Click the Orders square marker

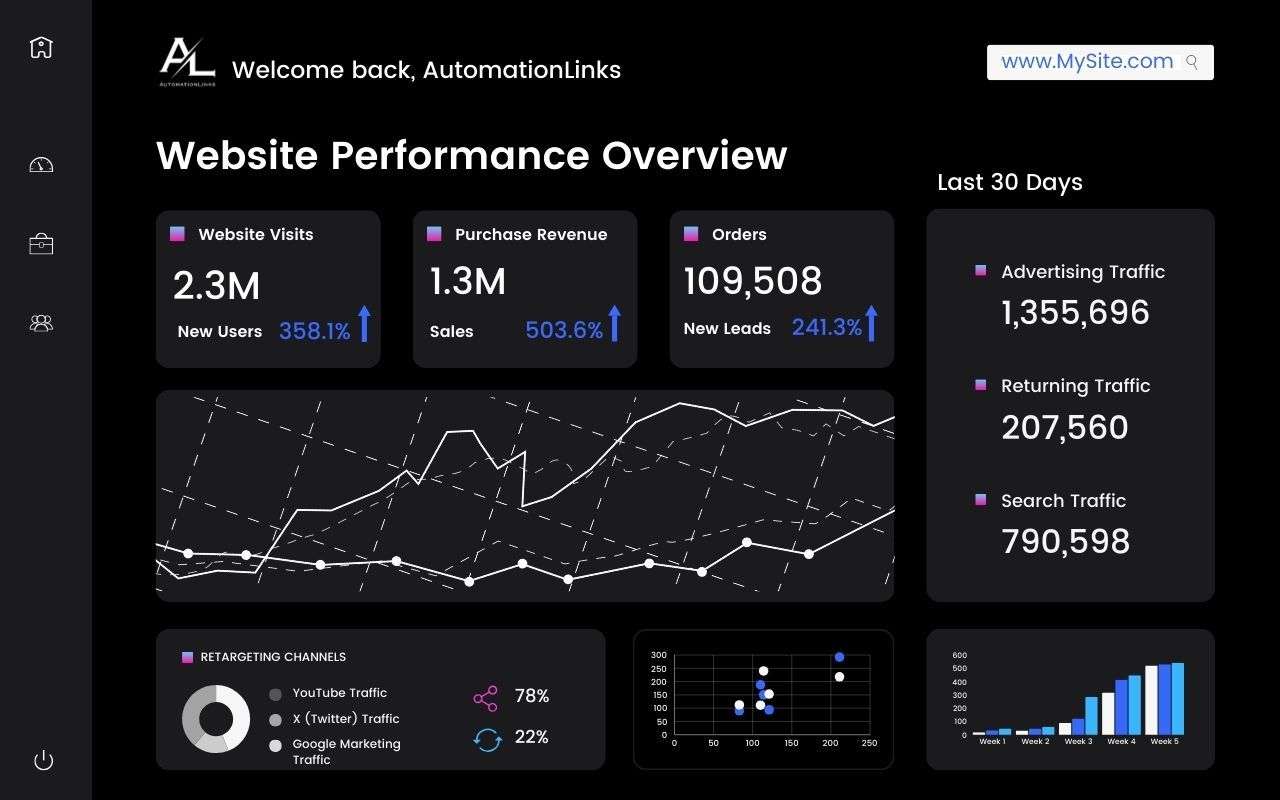tap(691, 234)
